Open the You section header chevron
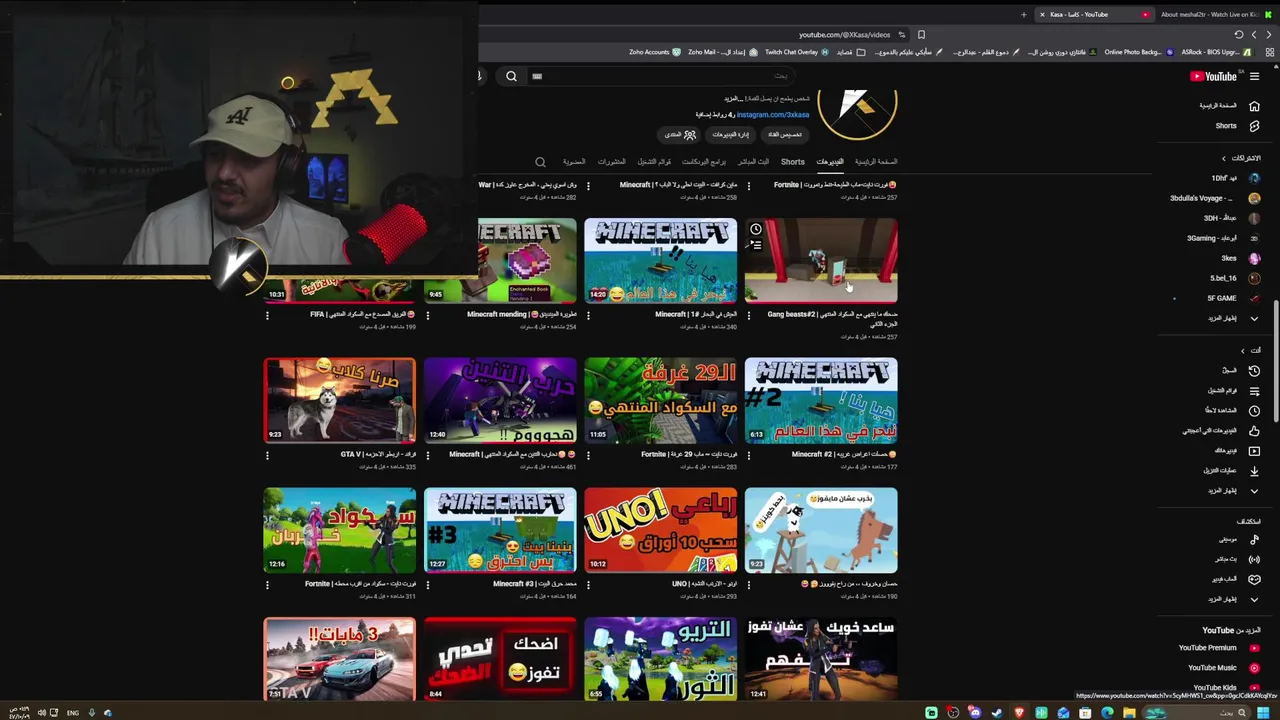The width and height of the screenshot is (1280, 720). click(1242, 350)
